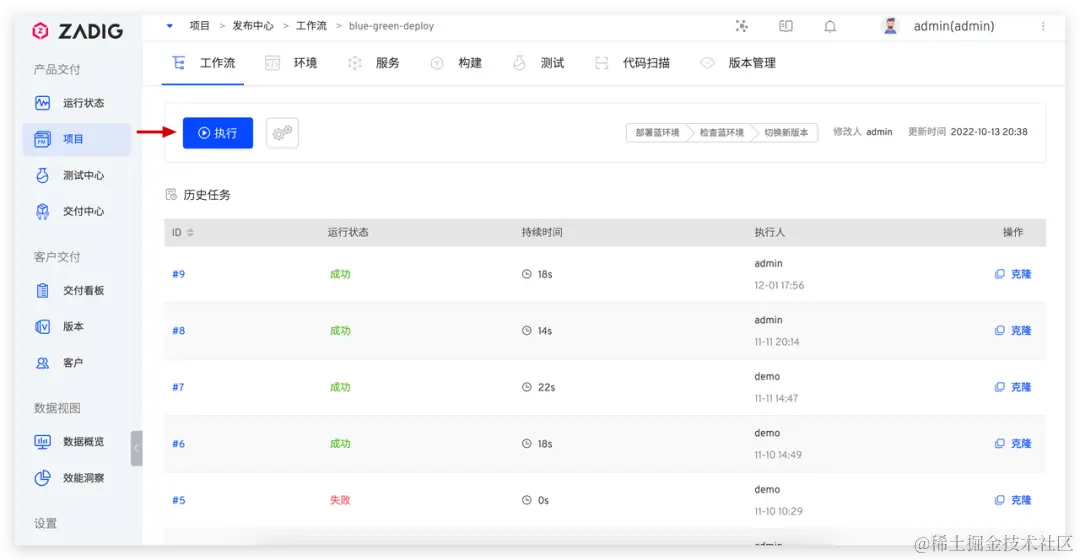The height and width of the screenshot is (560, 1080).
Task: Click the blue 执行 button
Action: pos(218,133)
